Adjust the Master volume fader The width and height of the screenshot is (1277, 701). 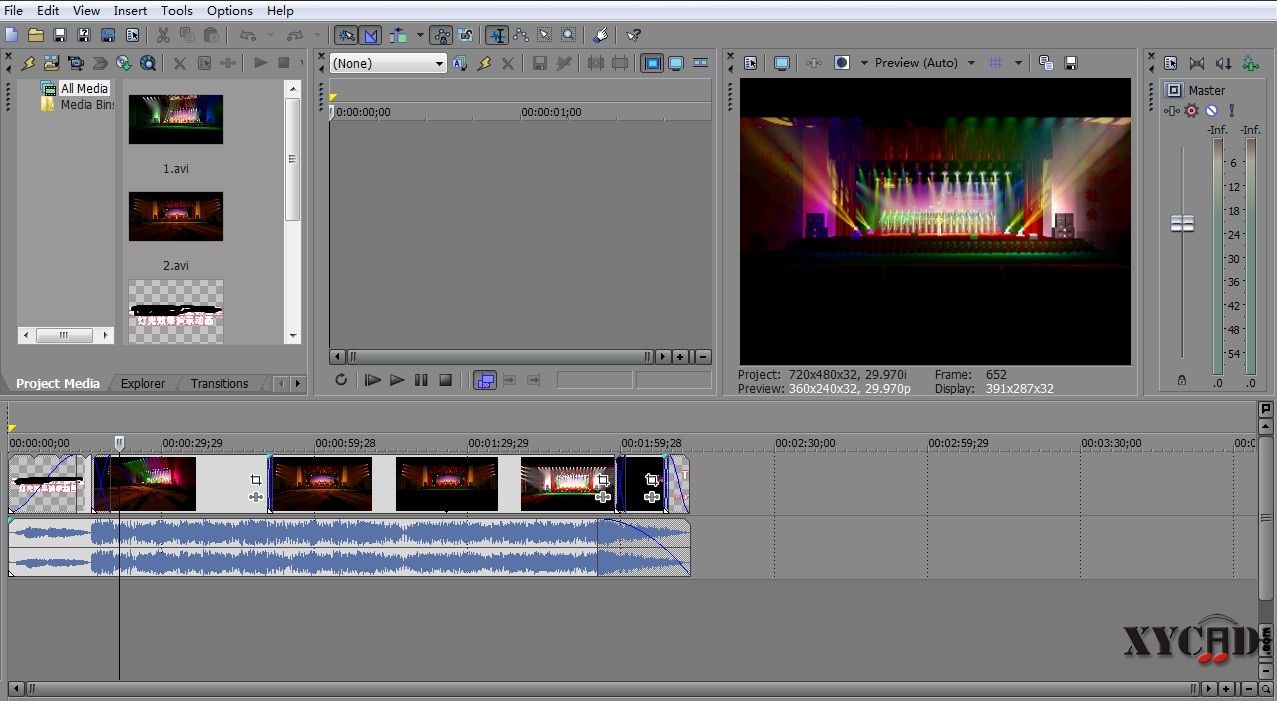1182,223
